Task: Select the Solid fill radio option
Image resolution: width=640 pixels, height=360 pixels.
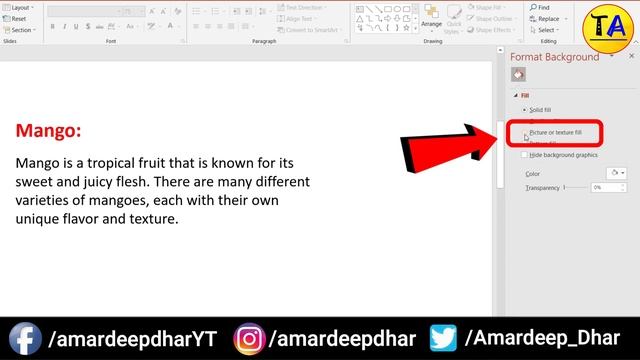Action: 537,110
